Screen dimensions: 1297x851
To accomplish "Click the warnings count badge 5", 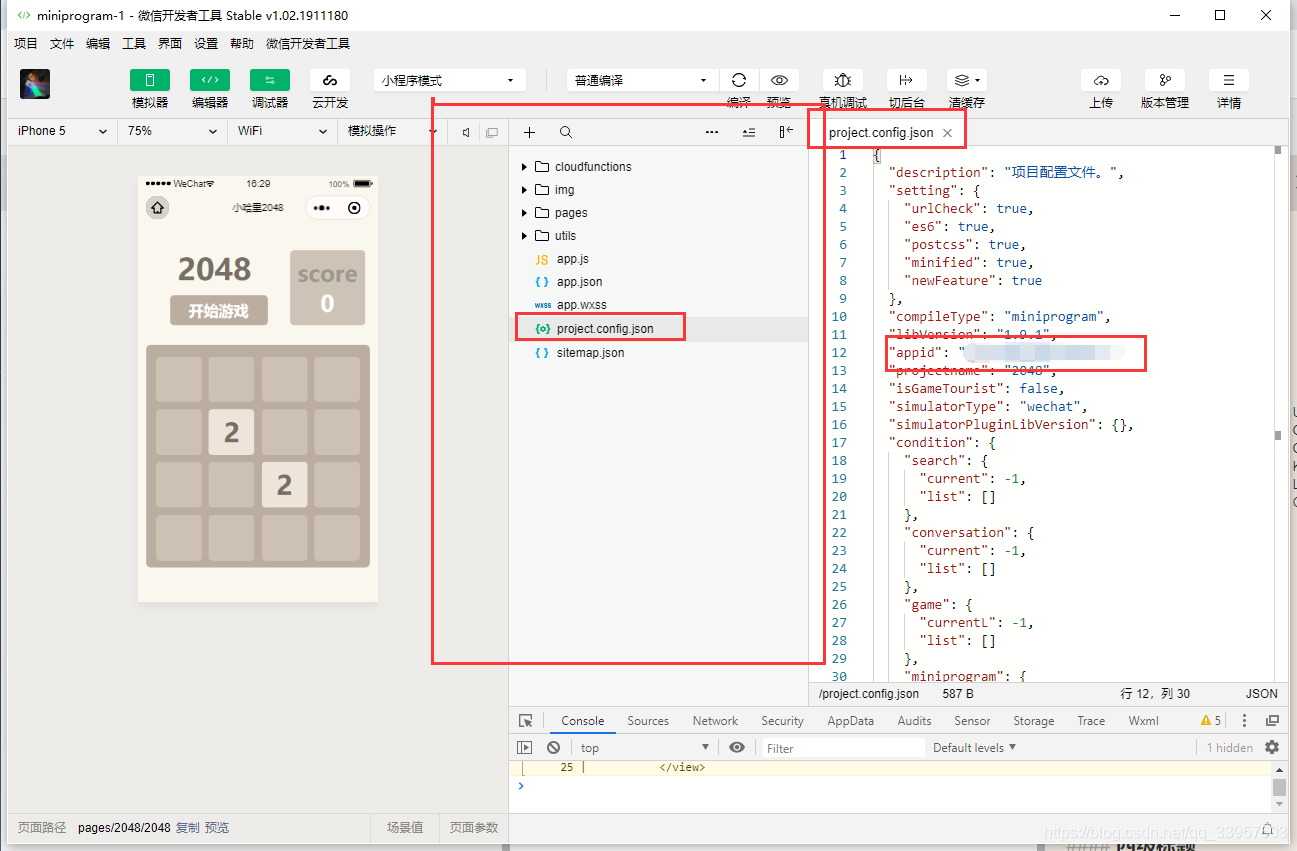I will pos(1211,721).
